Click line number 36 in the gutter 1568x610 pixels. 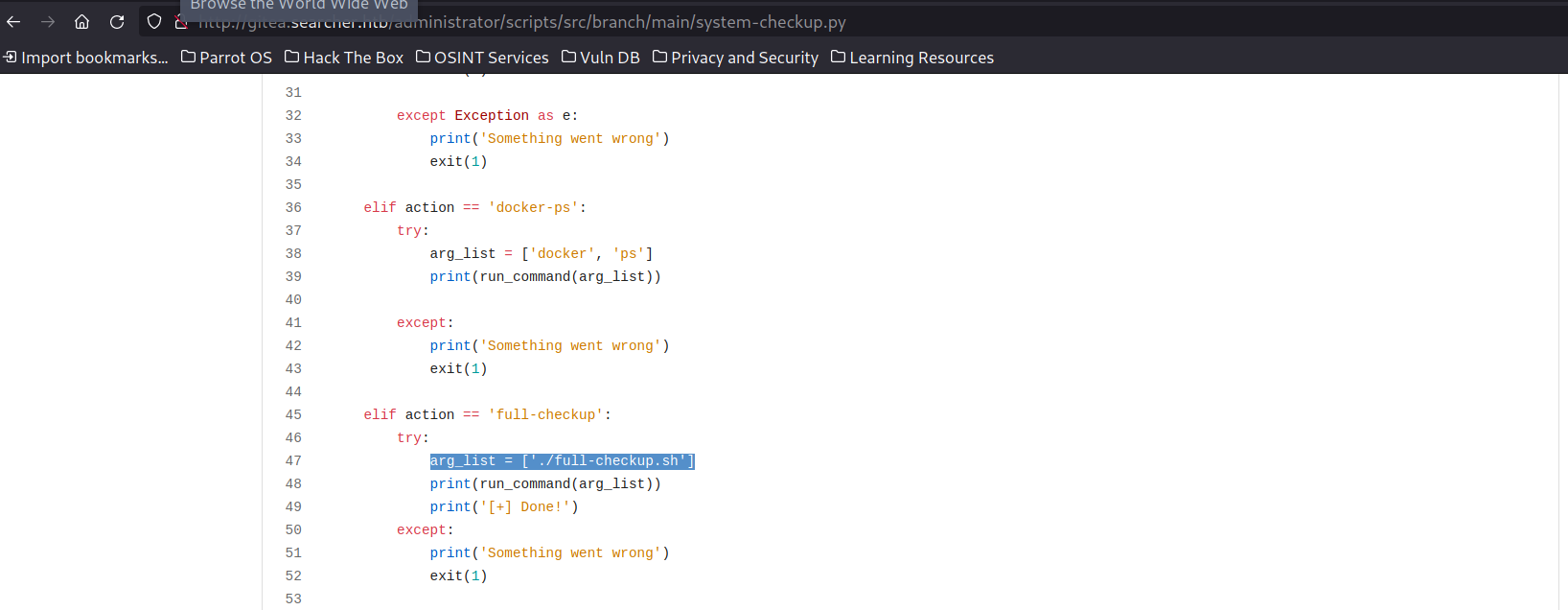click(x=293, y=207)
